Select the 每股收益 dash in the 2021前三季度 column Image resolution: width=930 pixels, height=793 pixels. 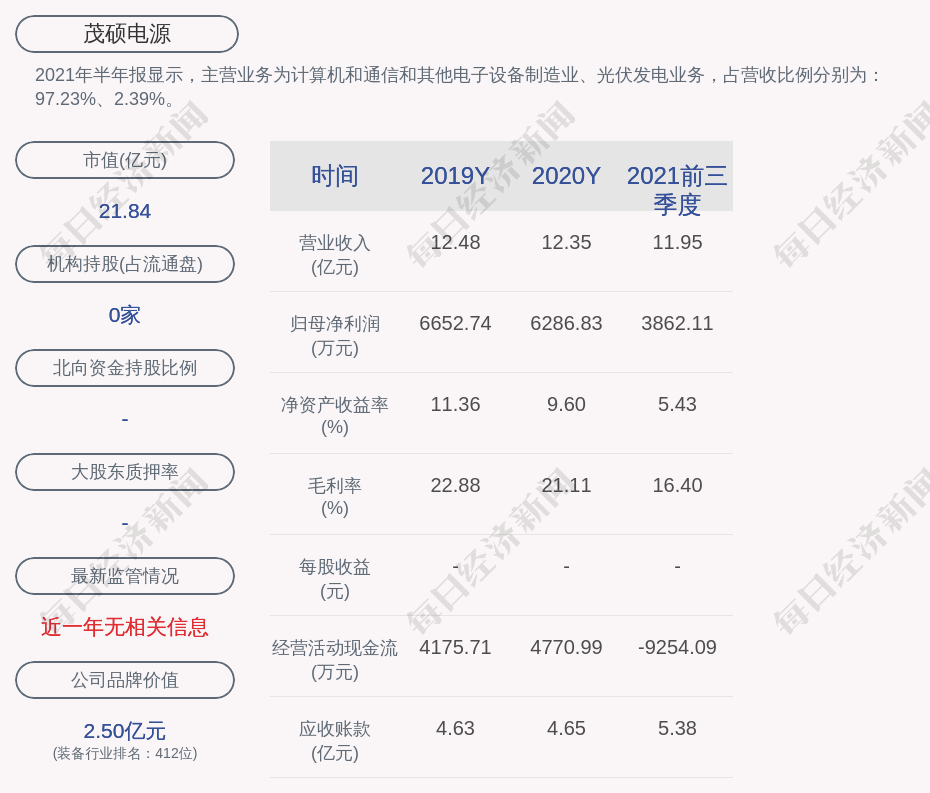point(677,566)
